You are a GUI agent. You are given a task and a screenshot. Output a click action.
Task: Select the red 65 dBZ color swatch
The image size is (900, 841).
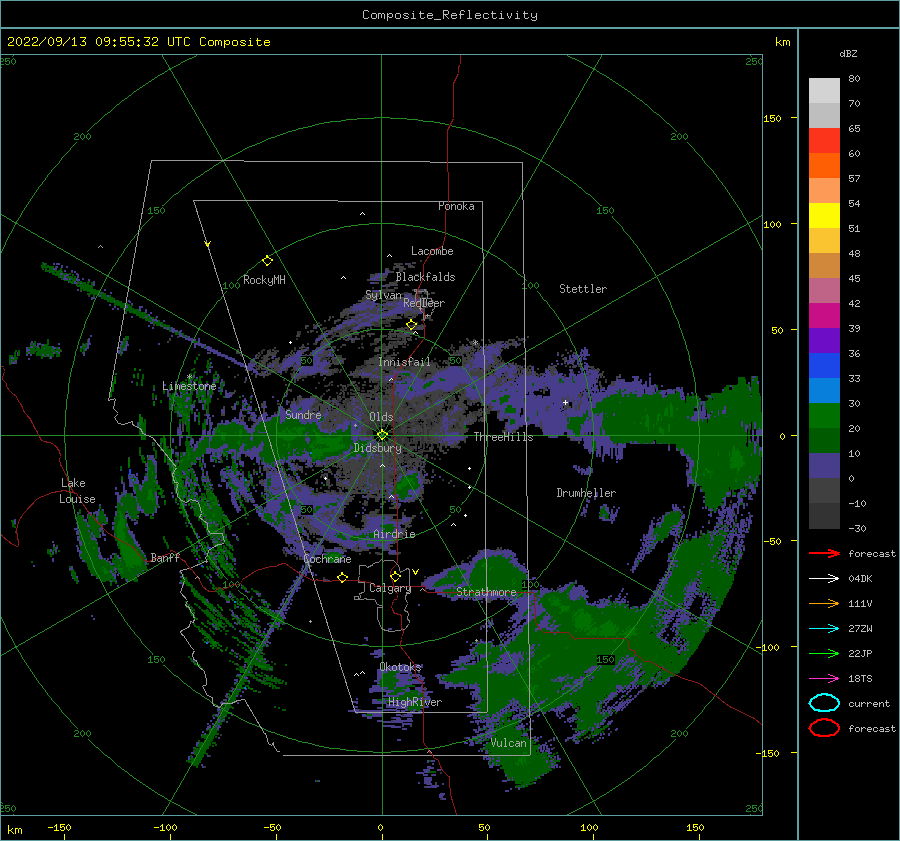(x=824, y=140)
